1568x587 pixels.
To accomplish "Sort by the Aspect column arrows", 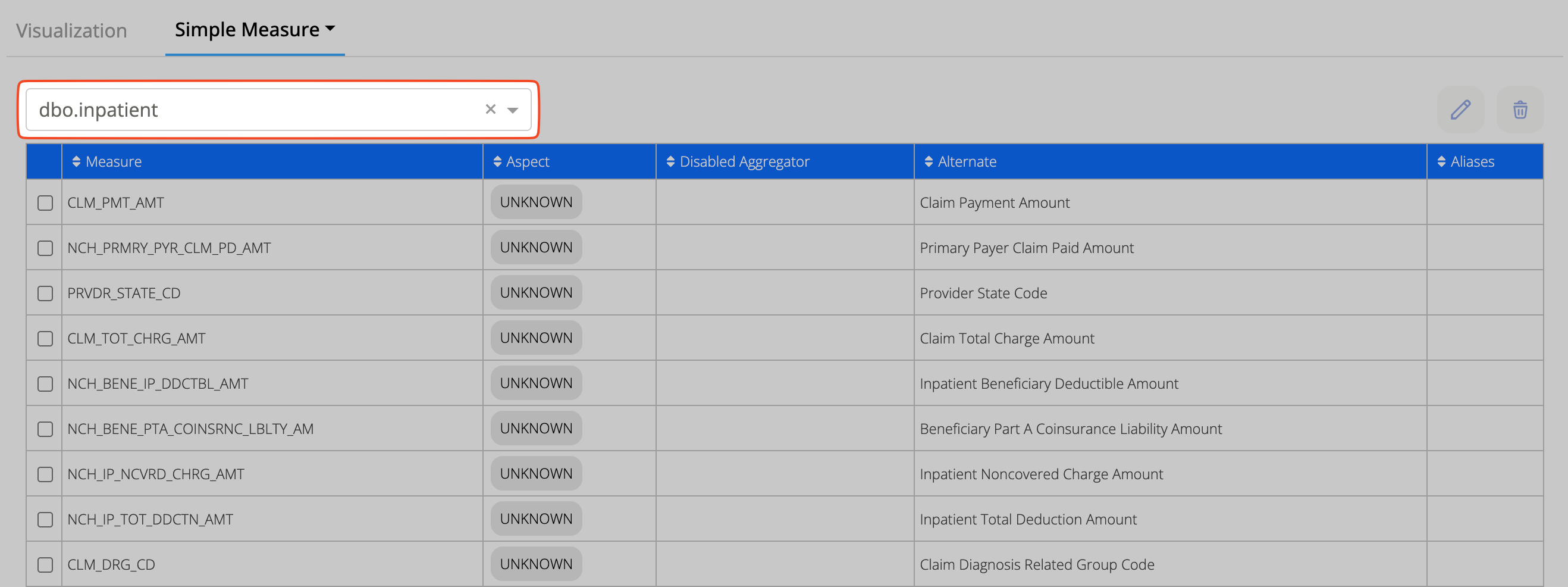I will [497, 161].
